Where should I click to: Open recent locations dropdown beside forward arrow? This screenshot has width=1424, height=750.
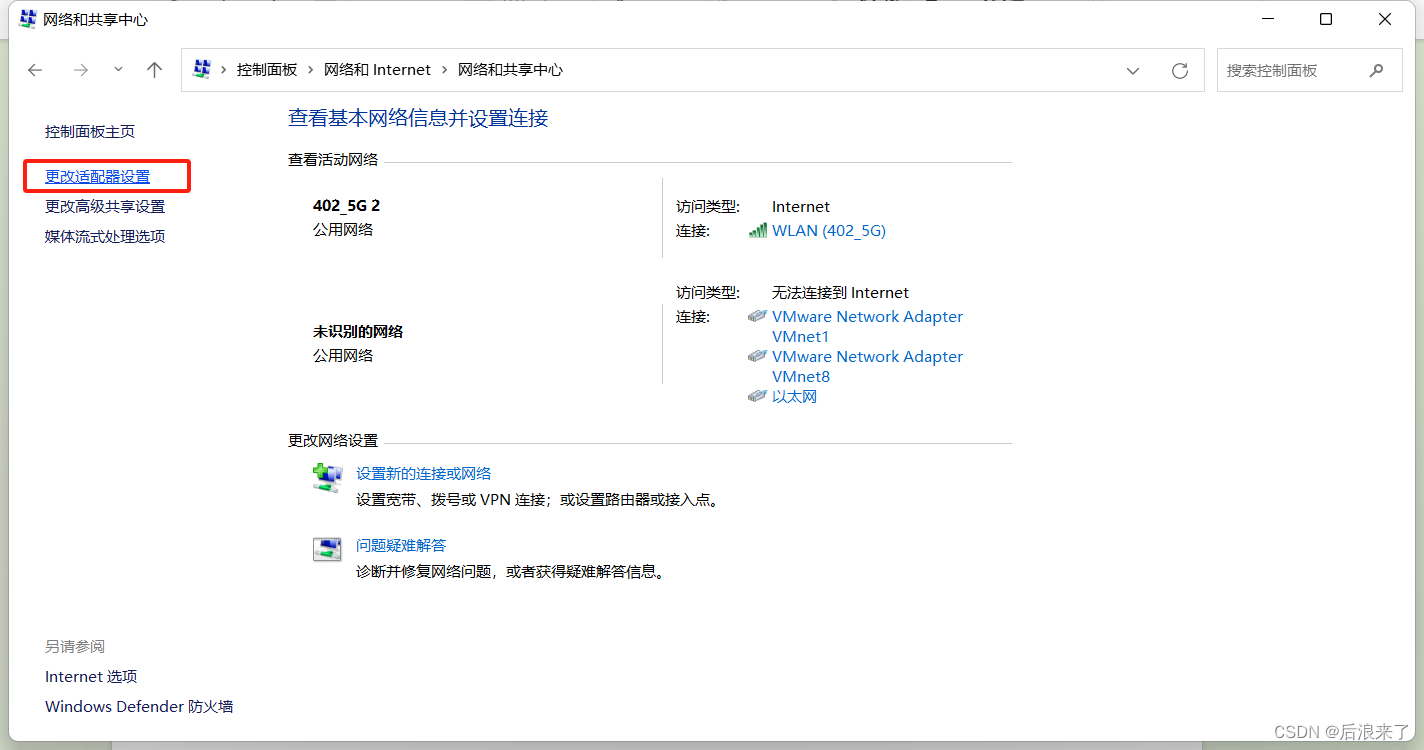tap(117, 70)
